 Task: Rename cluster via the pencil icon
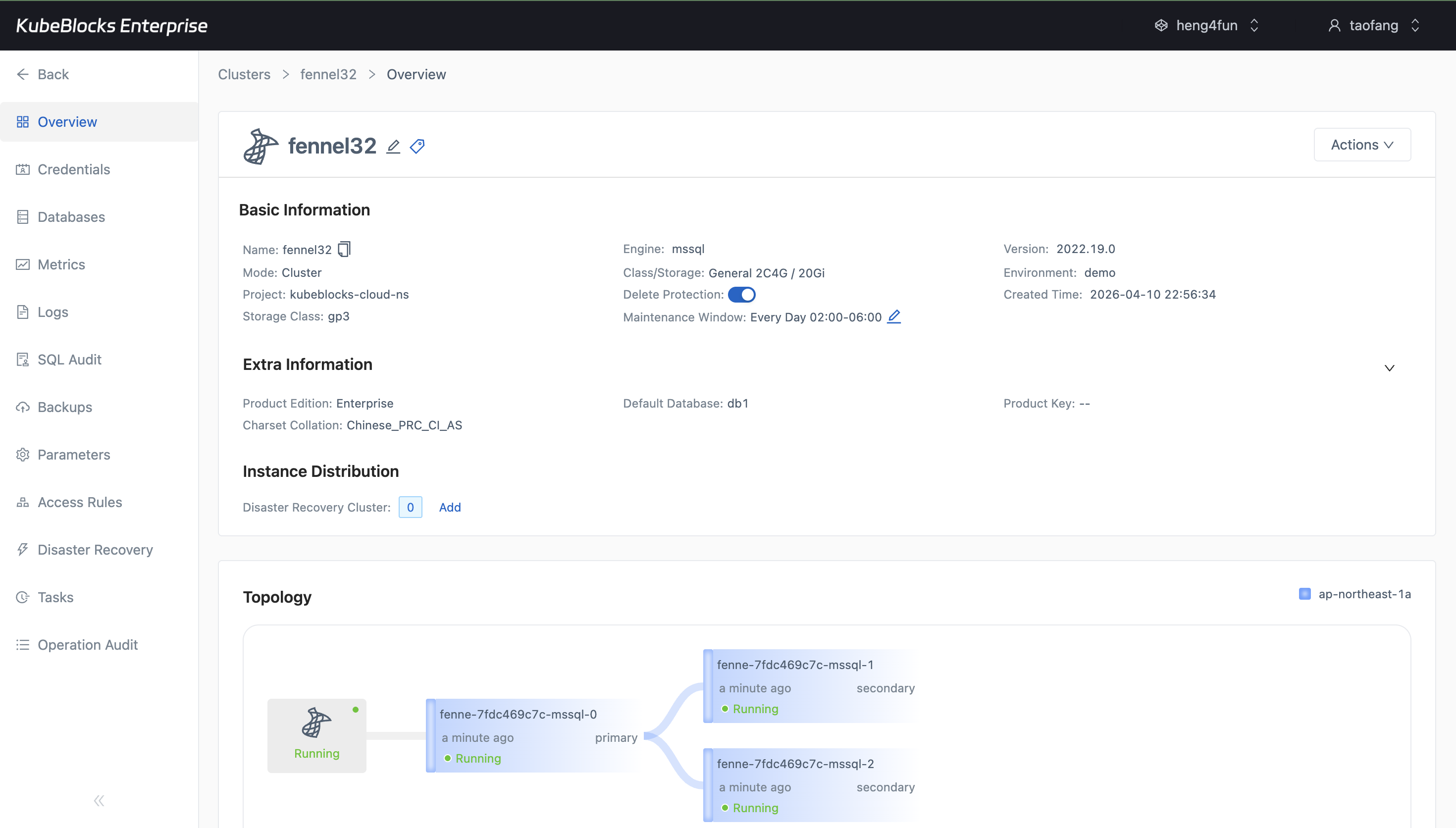pyautogui.click(x=393, y=146)
